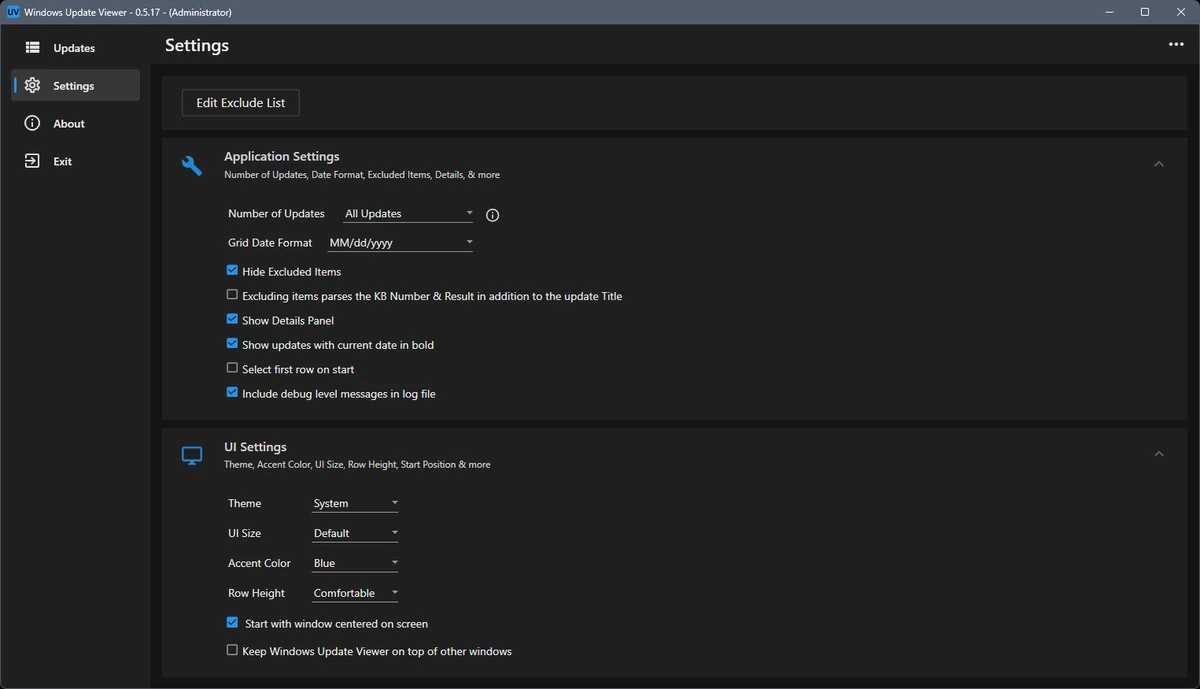Enable excluding items parses KB Number checkbox
The image size is (1200, 689).
tap(232, 295)
